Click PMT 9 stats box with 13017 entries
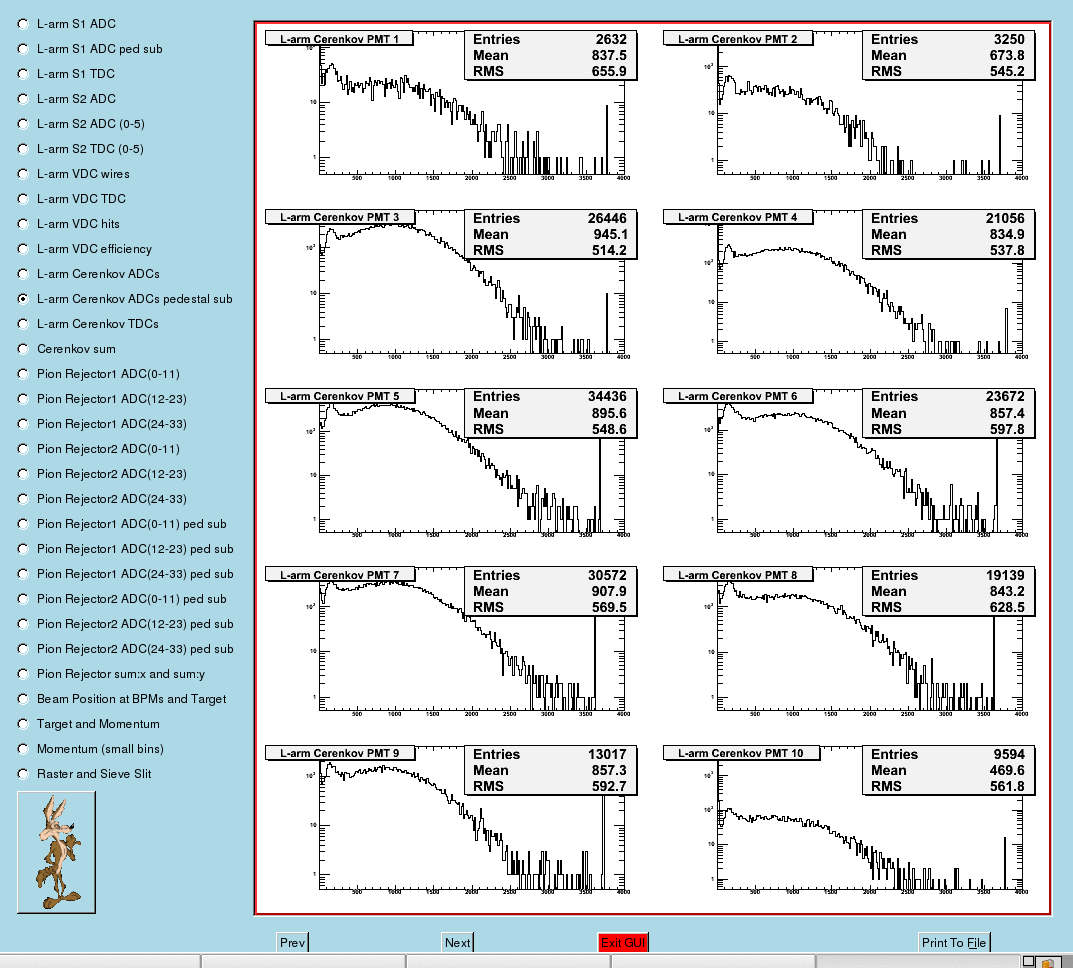1073x968 pixels. pos(550,770)
